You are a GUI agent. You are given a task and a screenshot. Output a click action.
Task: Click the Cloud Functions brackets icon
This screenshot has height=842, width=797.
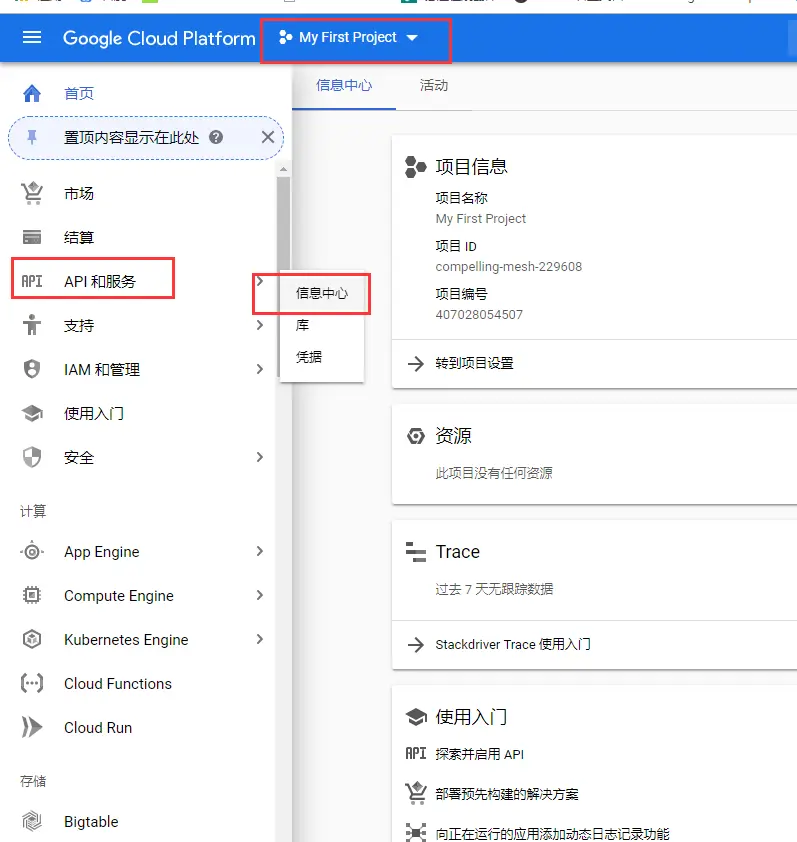(x=32, y=684)
